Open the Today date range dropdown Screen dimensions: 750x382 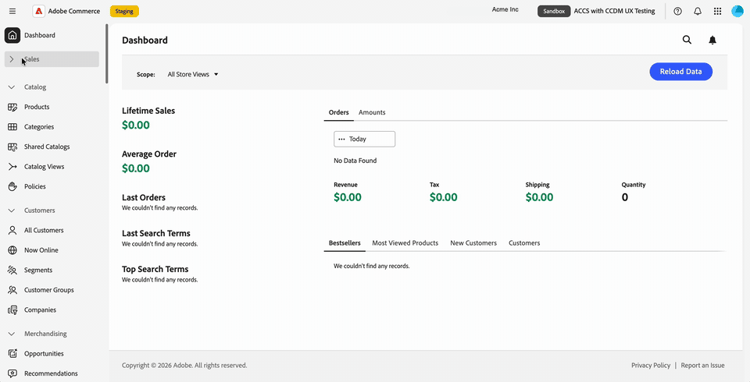(x=364, y=139)
